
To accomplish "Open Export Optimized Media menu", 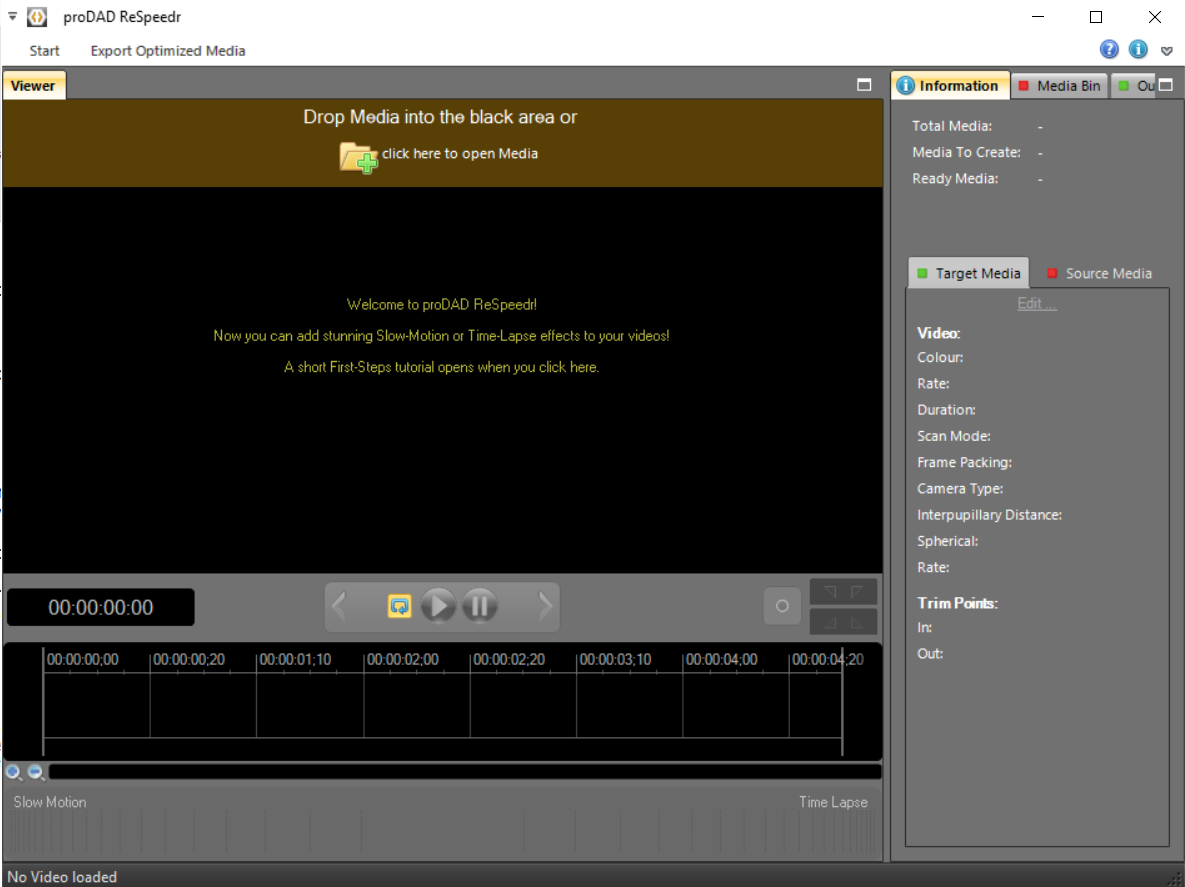I will 168,51.
